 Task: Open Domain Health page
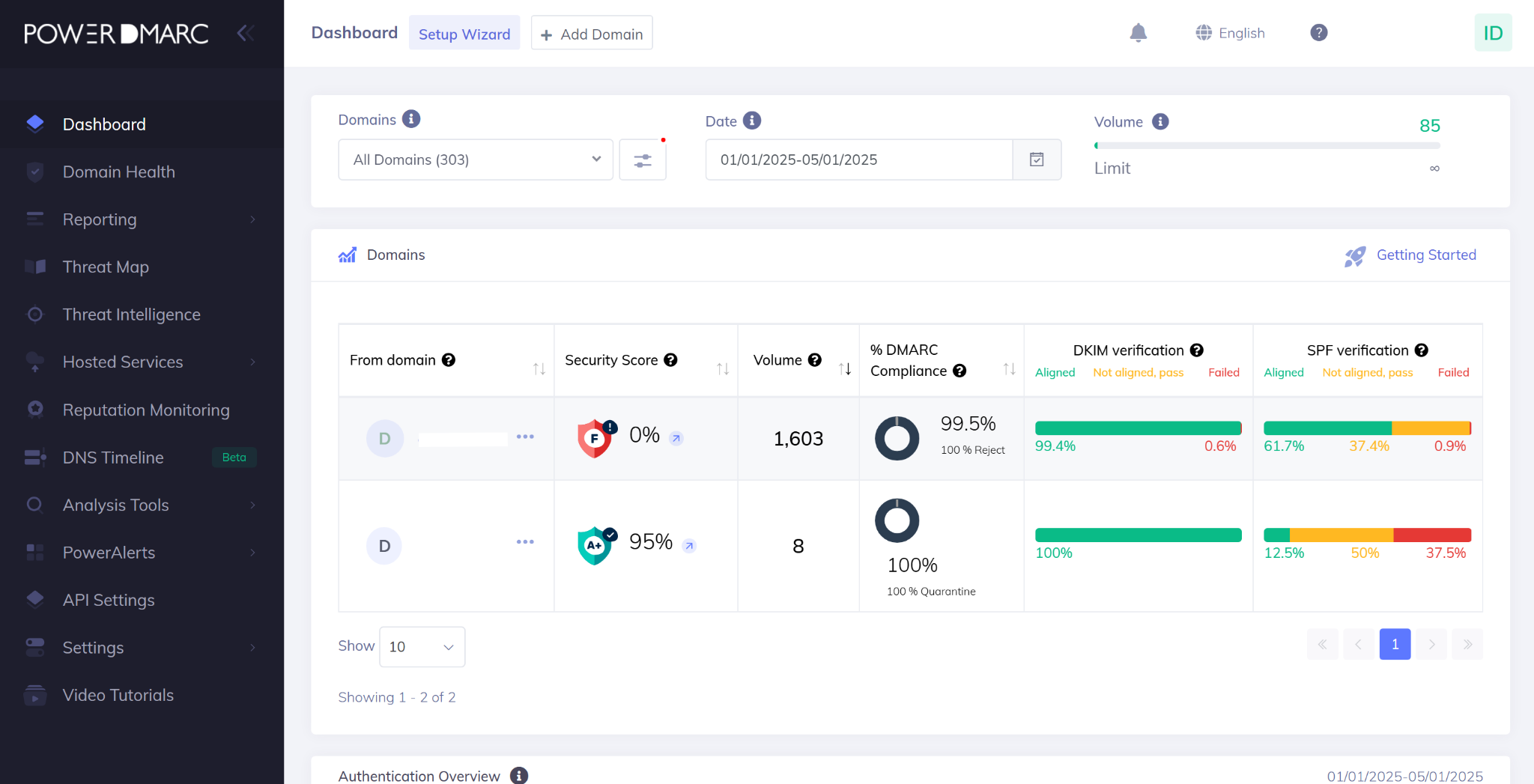click(x=142, y=172)
